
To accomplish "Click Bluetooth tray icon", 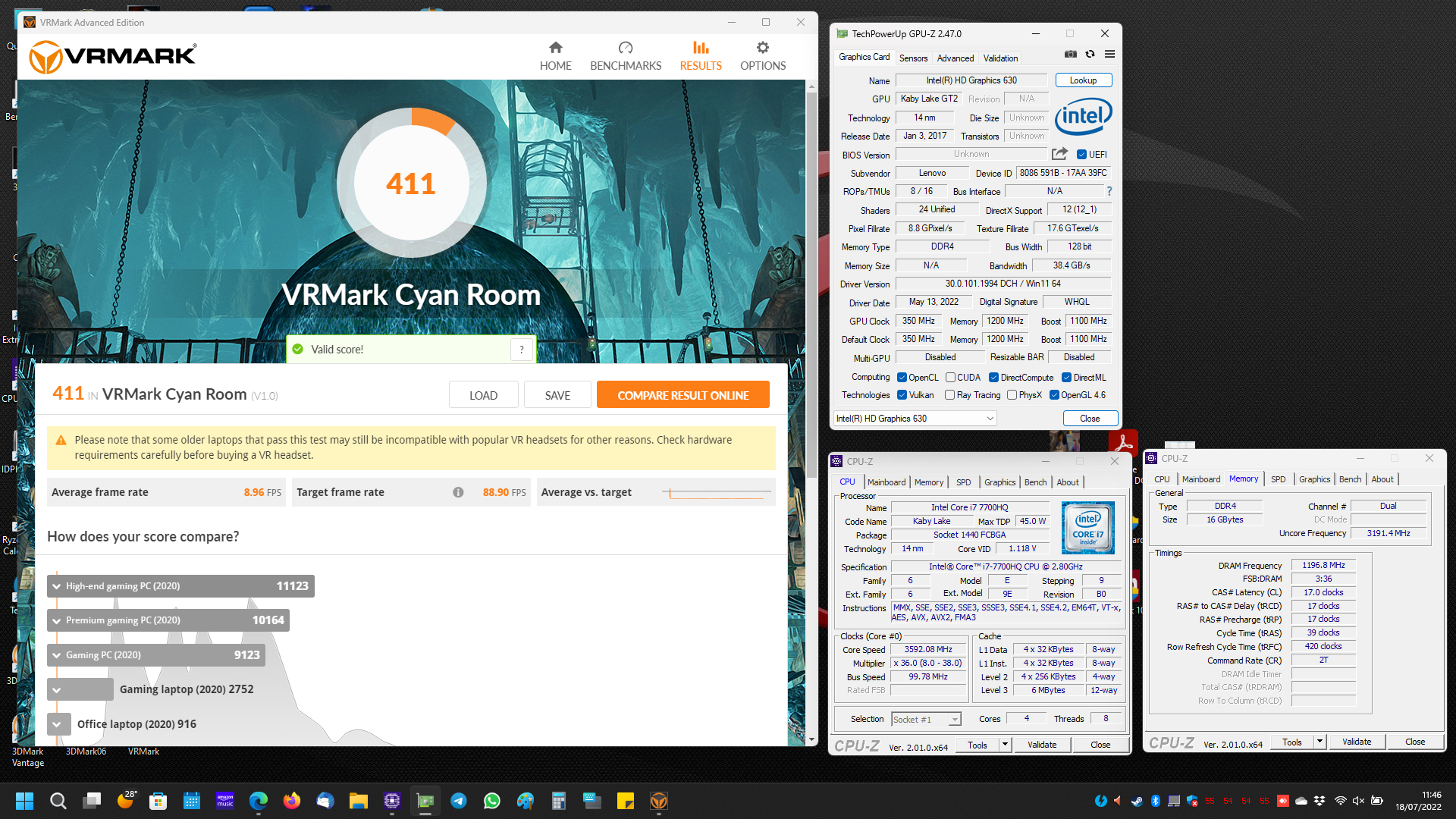I will (x=1156, y=801).
